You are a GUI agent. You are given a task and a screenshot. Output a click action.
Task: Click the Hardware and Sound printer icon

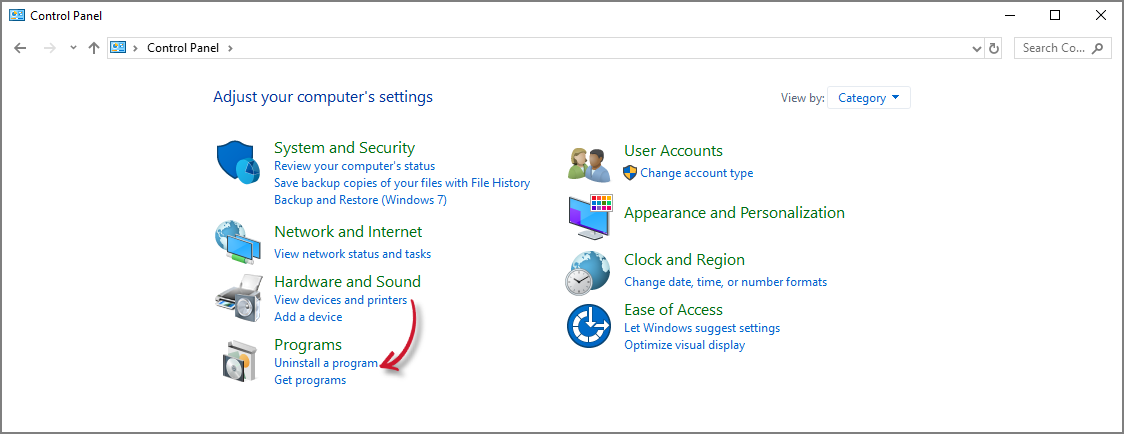point(238,298)
